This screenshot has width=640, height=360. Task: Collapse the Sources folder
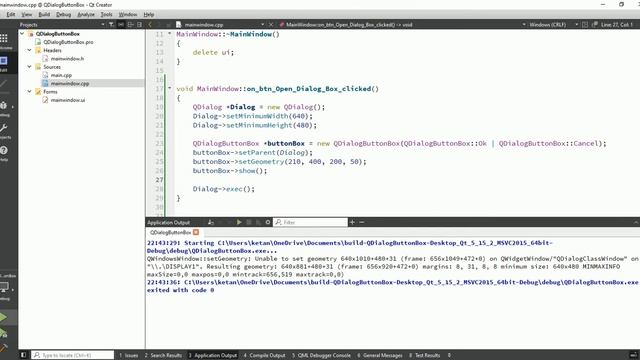click(29, 67)
